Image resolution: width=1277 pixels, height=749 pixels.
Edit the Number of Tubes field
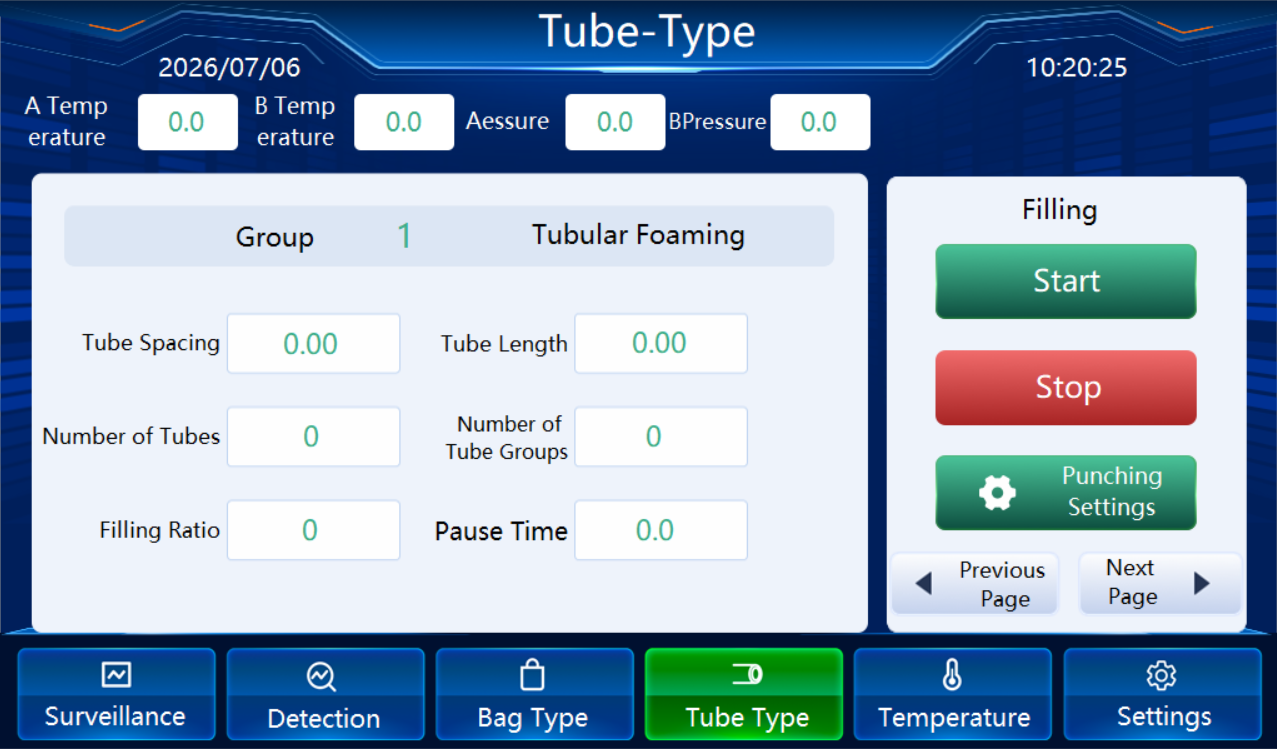point(314,437)
